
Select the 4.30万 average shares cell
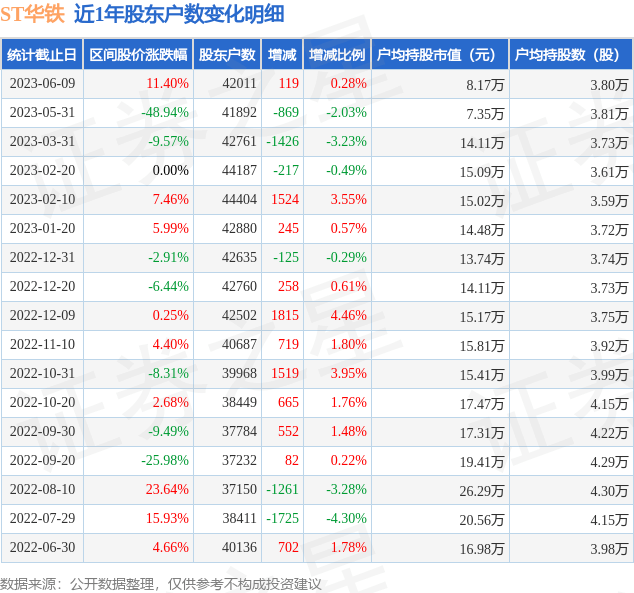coord(608,490)
